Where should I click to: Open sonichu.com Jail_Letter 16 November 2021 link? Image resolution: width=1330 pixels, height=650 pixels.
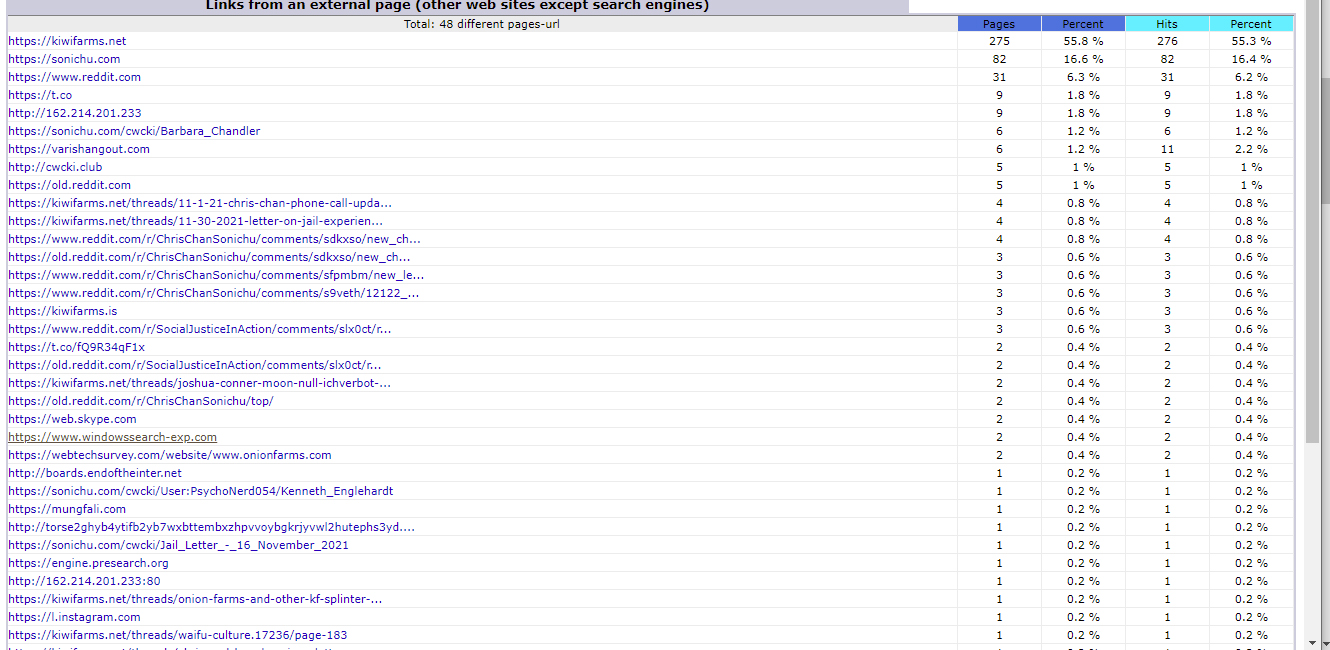(178, 545)
